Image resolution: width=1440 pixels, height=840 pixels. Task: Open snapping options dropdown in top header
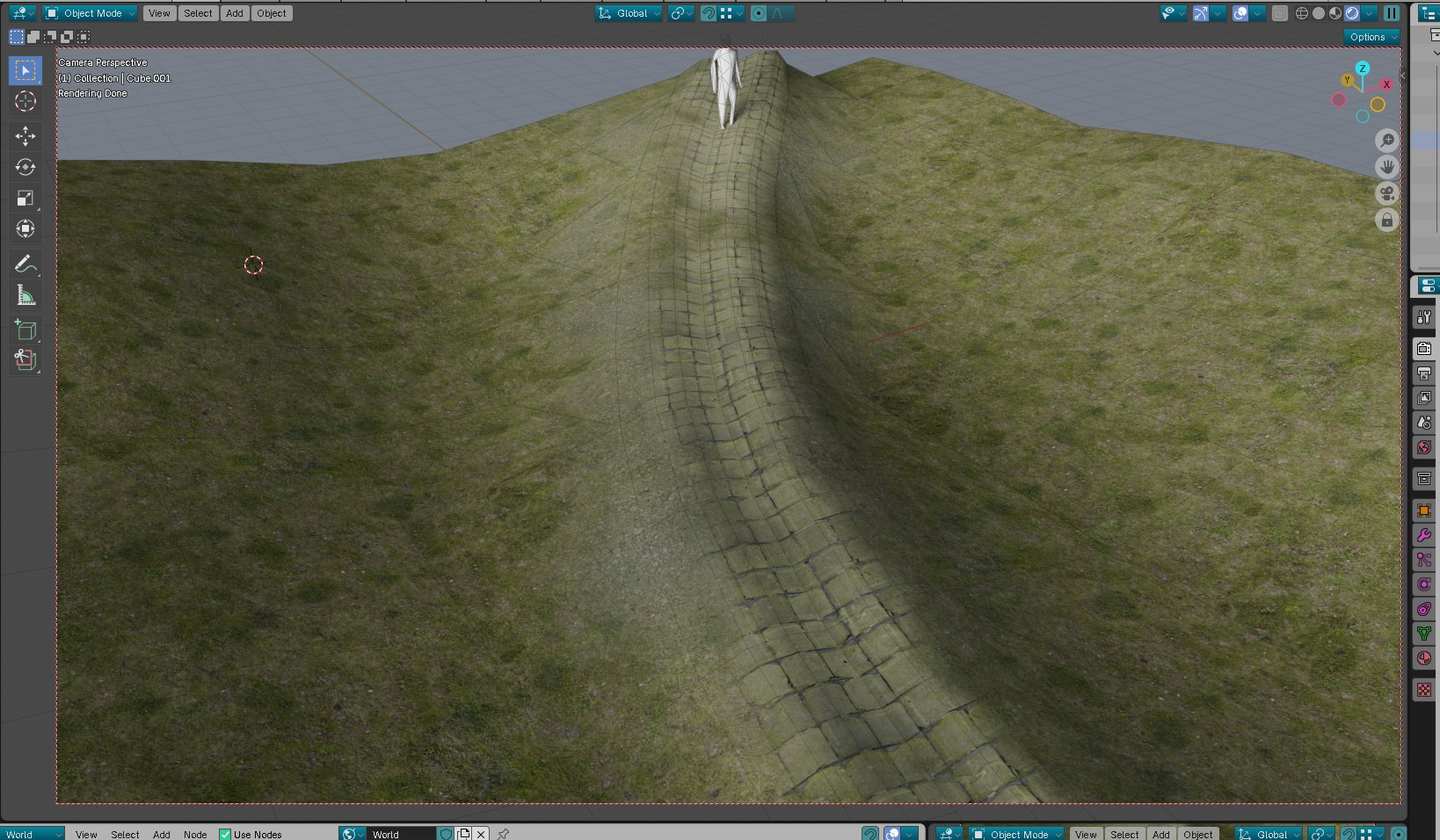(731, 13)
